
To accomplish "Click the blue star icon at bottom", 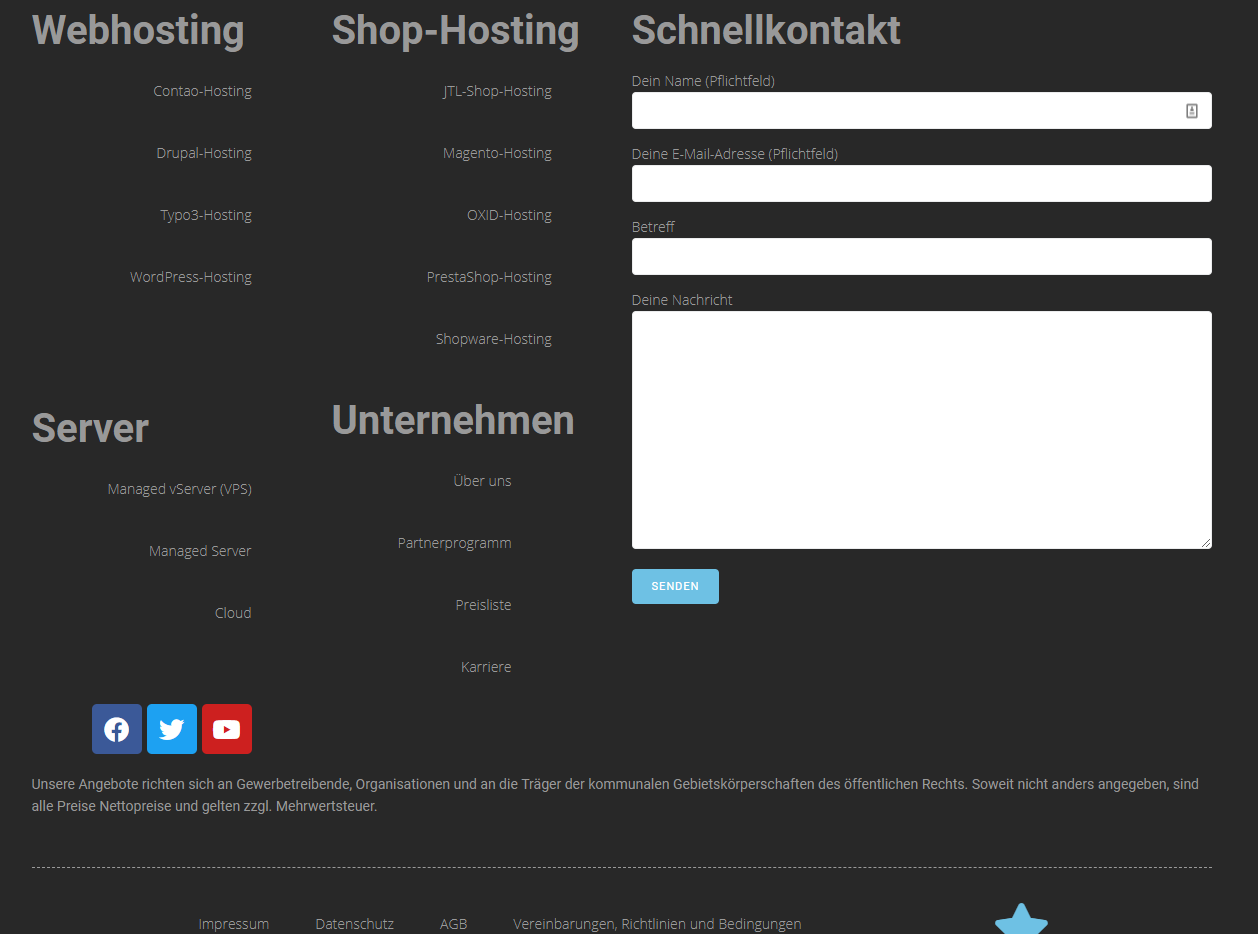I will [x=1021, y=920].
